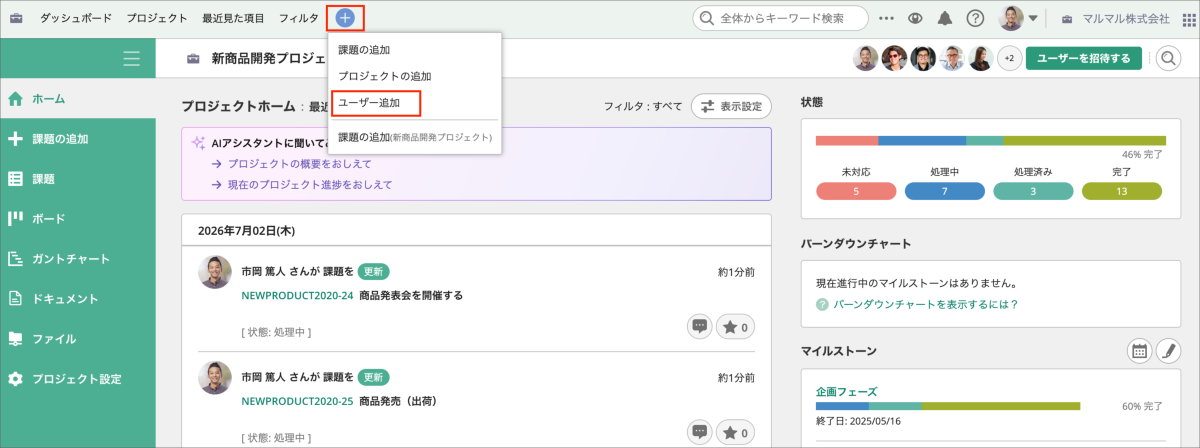Select 課題の追加(新商品開発プロジェクト) menu entry

coord(414,136)
